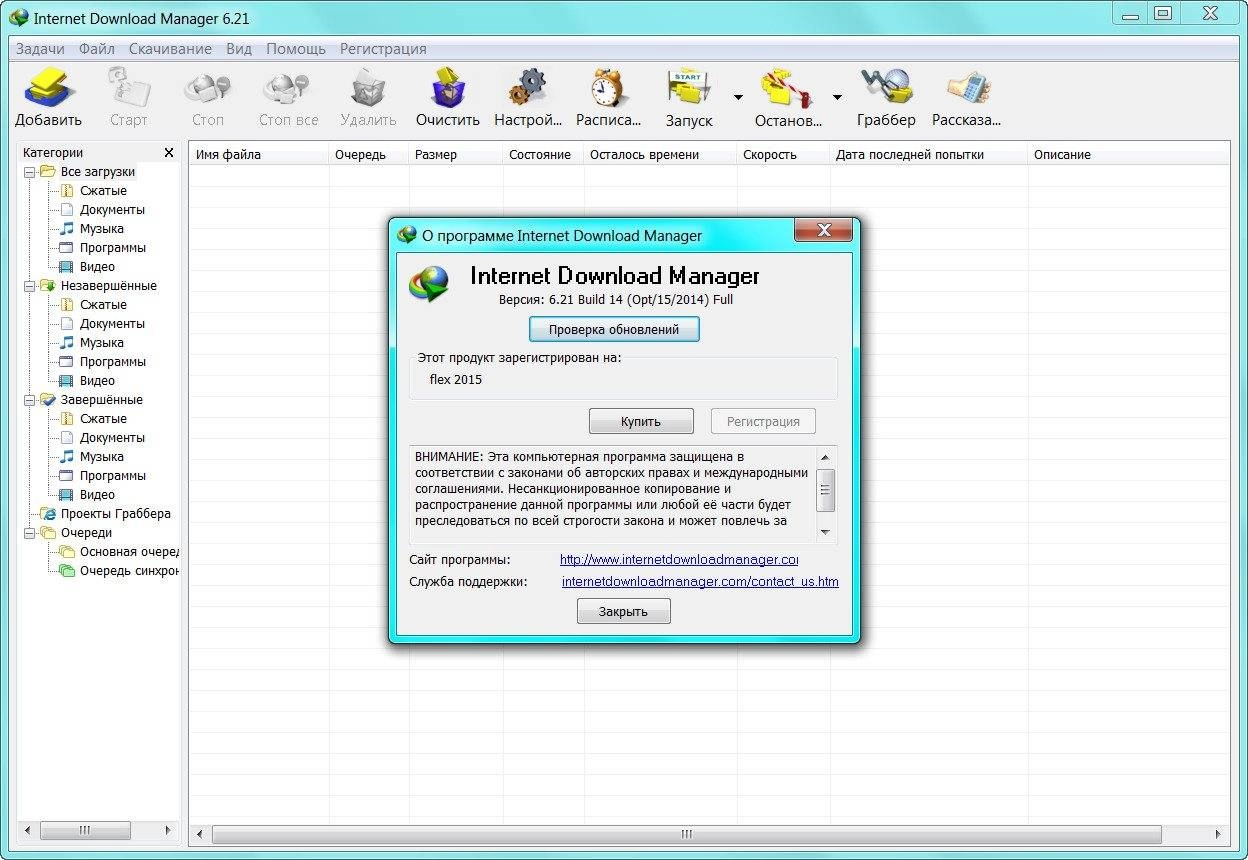The height and width of the screenshot is (860, 1248).
Task: Click the Описание column header
Action: [x=1128, y=155]
